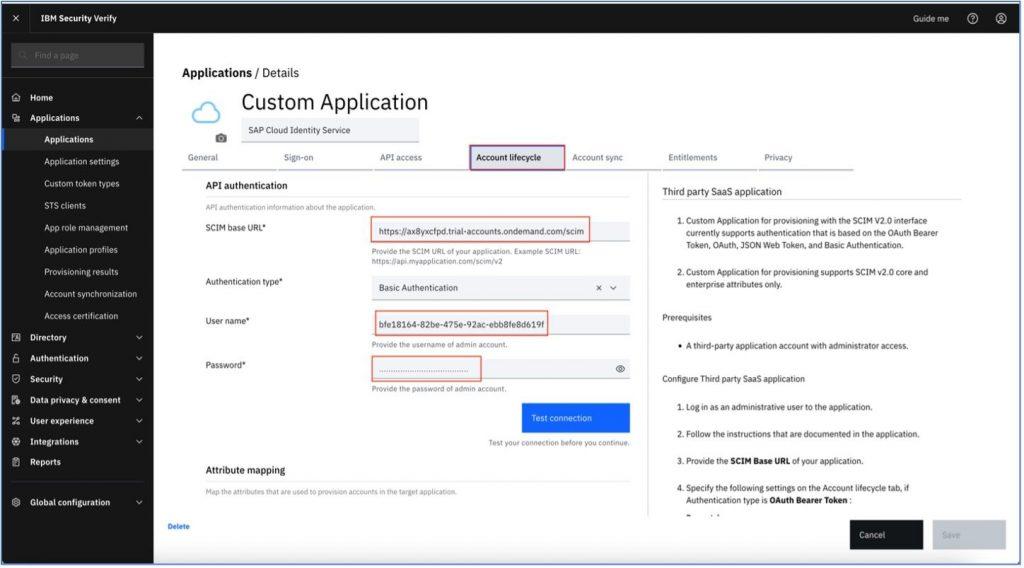The image size is (1024, 568).
Task: Reveal the password with the eye icon
Action: click(620, 369)
